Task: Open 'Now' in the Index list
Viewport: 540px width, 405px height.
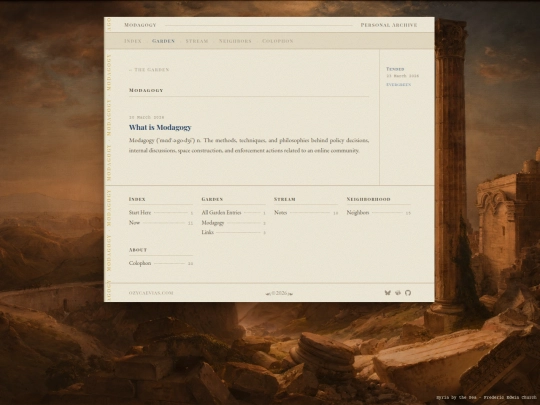Action: [x=134, y=223]
